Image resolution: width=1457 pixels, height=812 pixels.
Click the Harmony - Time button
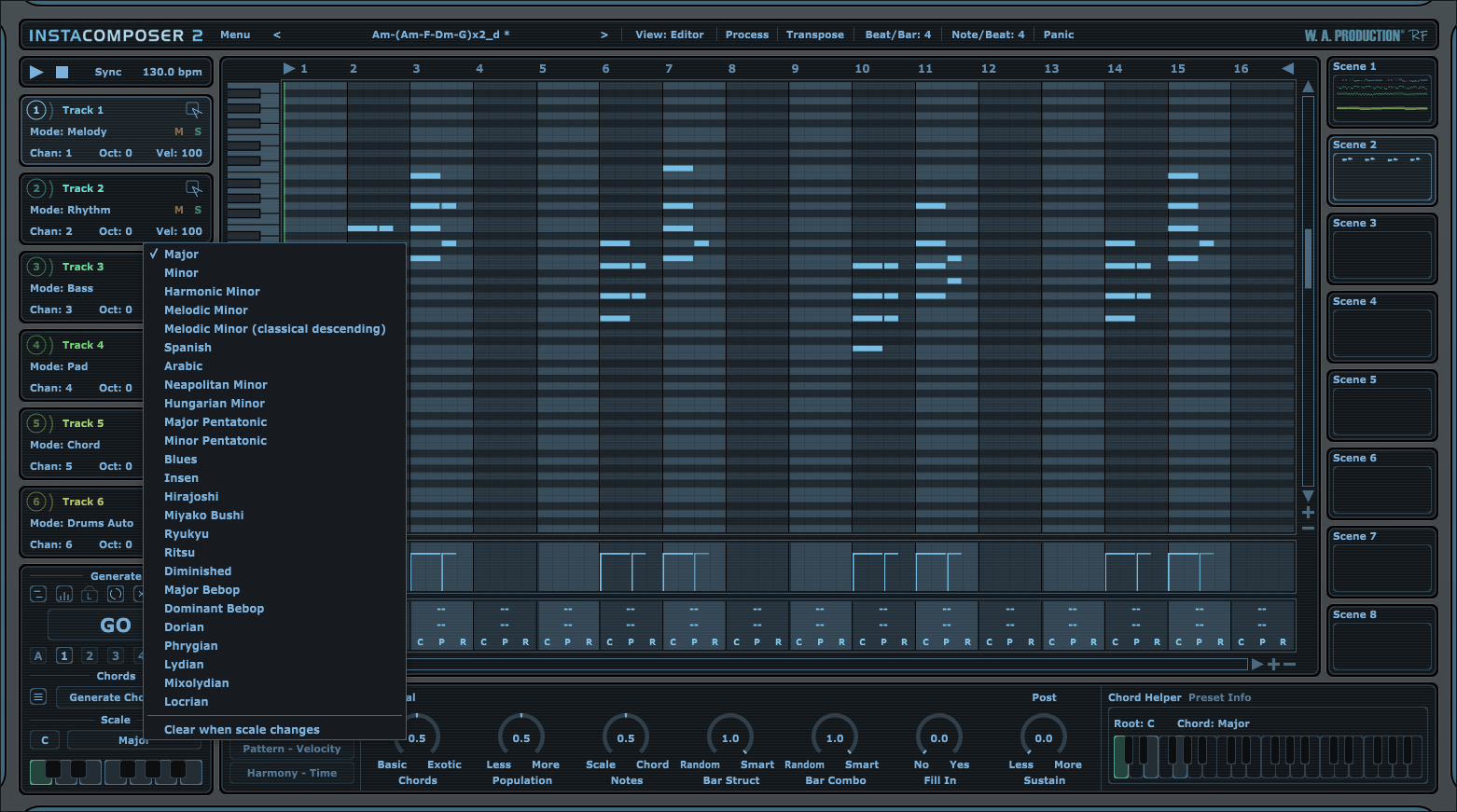tap(292, 773)
